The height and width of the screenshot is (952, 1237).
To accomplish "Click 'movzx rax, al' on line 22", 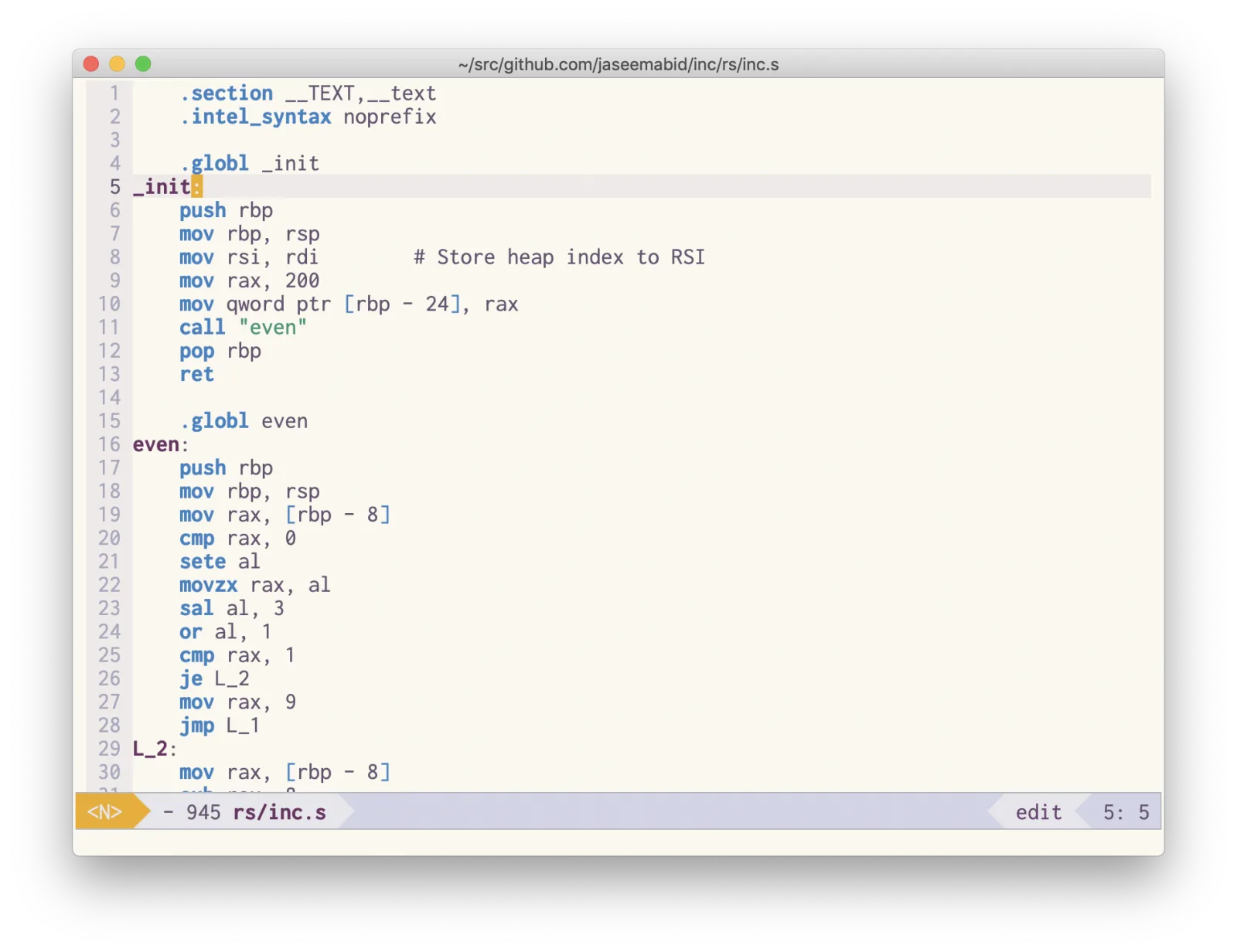I will coord(255,585).
